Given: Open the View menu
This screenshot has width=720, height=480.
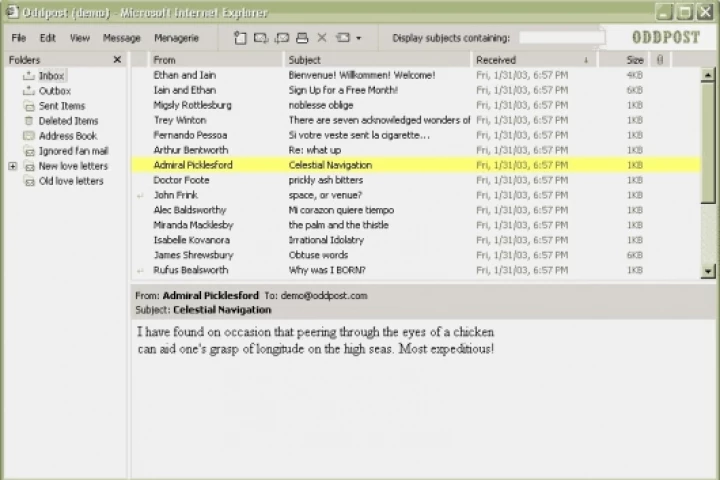Looking at the screenshot, I should 80,38.
